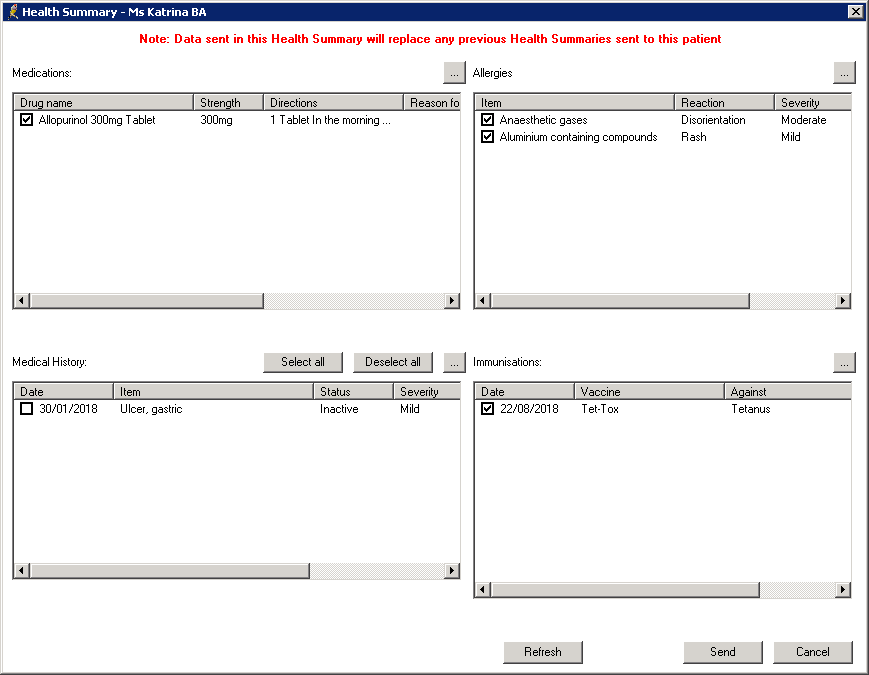Uncheck the Allopurinol 300mg Tablet checkbox
This screenshot has height=675, width=869.
point(27,120)
